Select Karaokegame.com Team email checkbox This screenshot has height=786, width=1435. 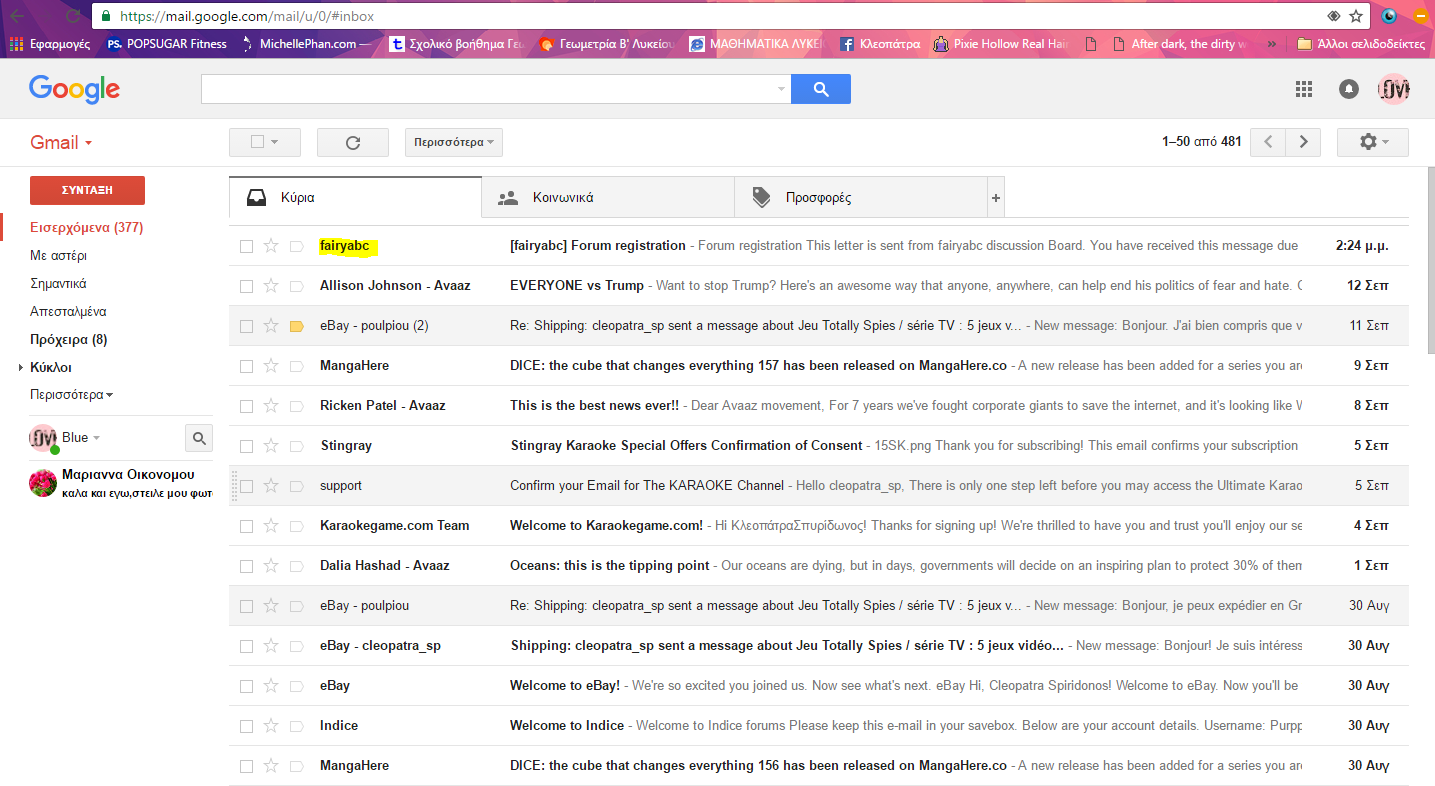click(x=246, y=526)
